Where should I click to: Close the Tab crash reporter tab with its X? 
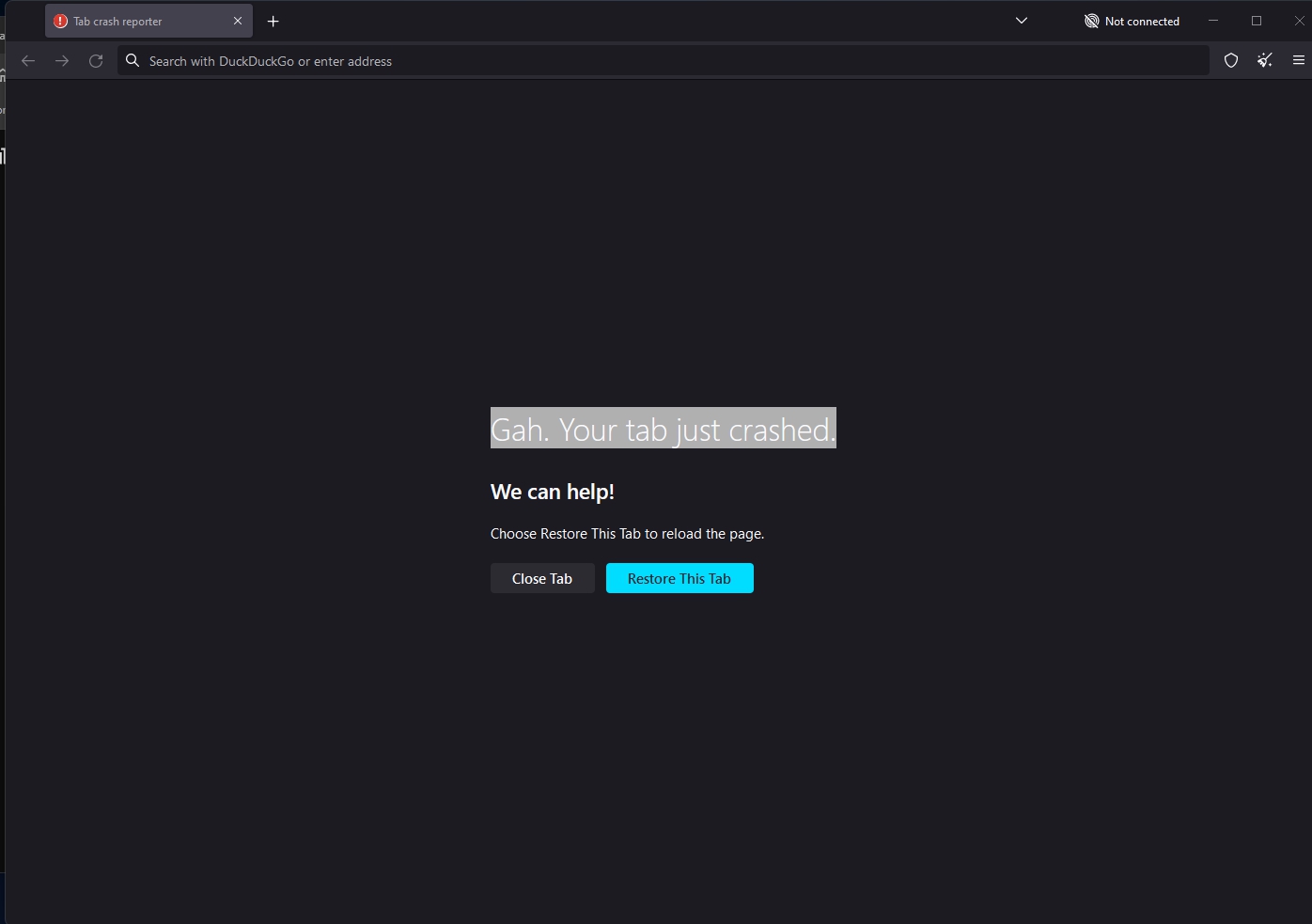point(238,21)
